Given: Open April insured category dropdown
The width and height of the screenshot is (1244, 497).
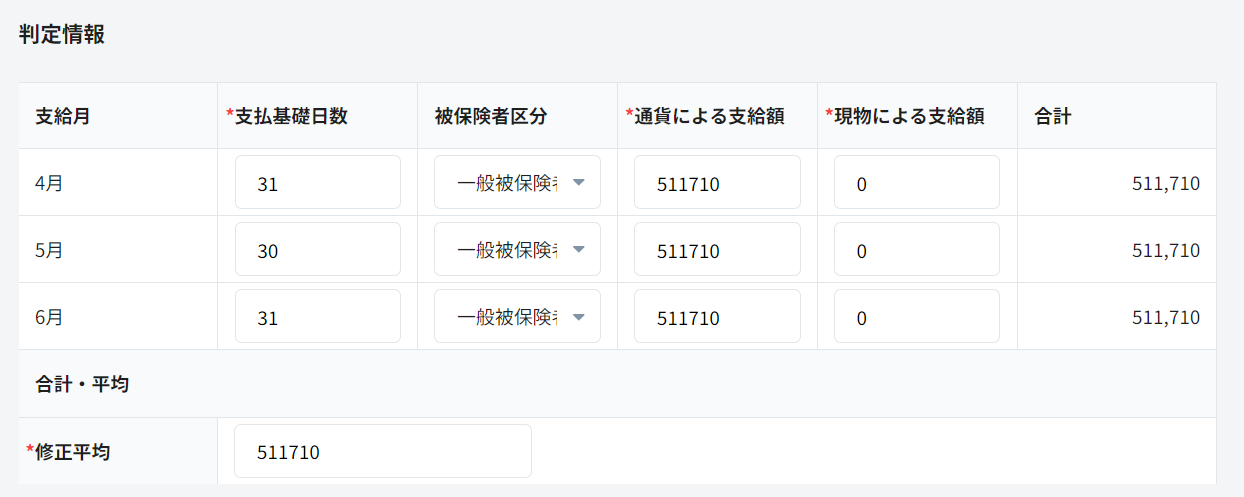Looking at the screenshot, I should [517, 183].
